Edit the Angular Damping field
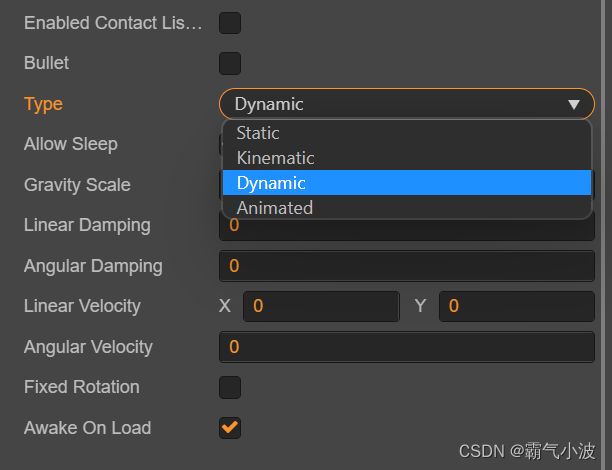Image resolution: width=612 pixels, height=470 pixels. click(x=407, y=266)
